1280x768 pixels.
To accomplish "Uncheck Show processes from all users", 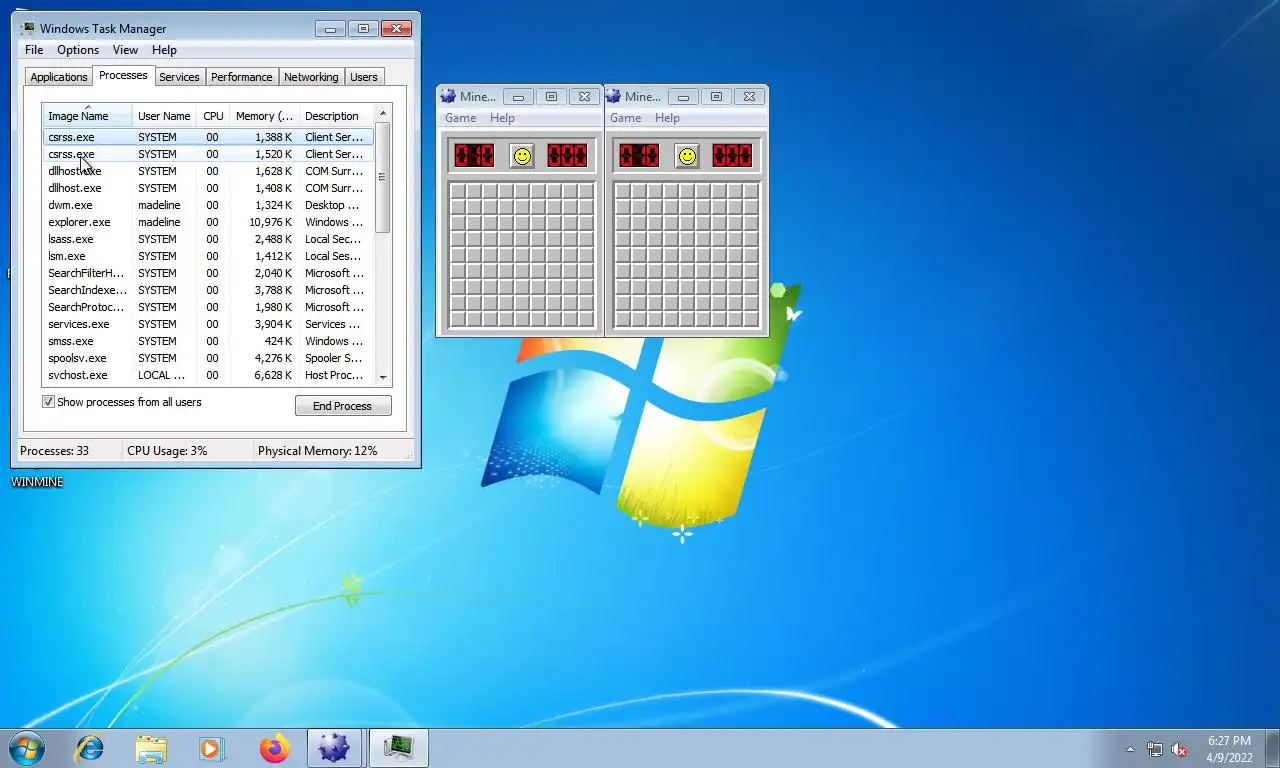I will tap(48, 402).
